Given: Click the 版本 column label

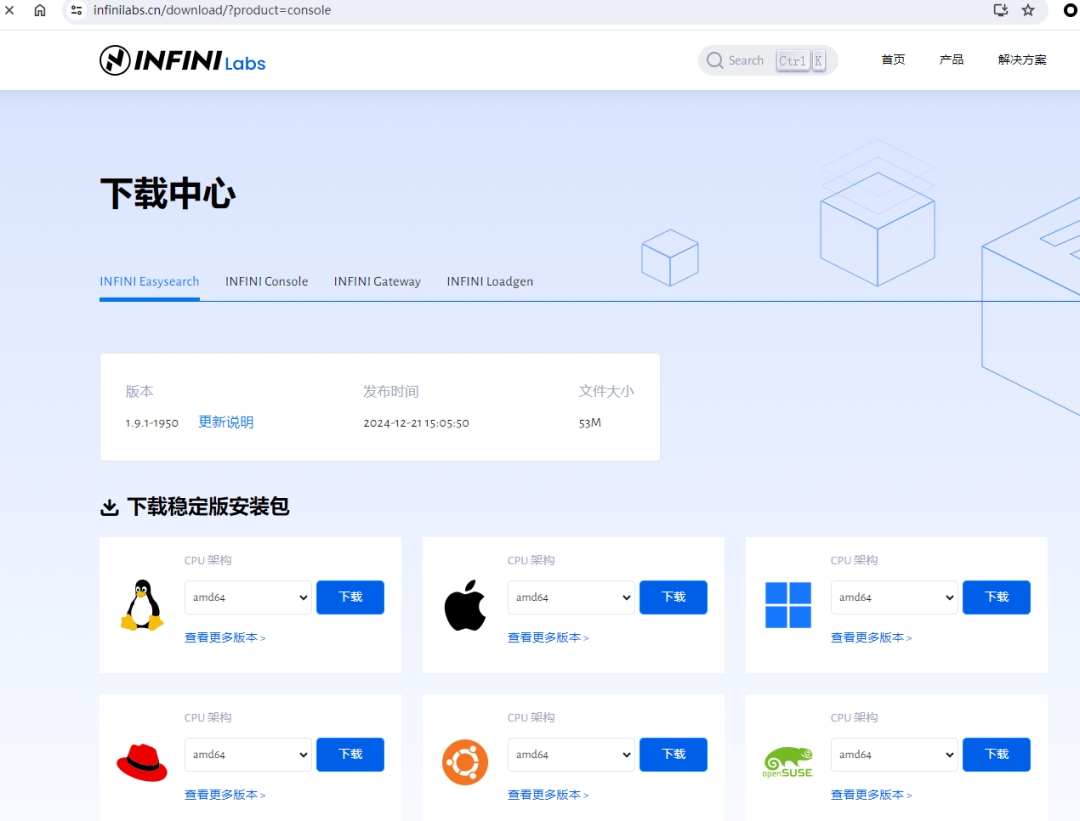Looking at the screenshot, I should [139, 391].
